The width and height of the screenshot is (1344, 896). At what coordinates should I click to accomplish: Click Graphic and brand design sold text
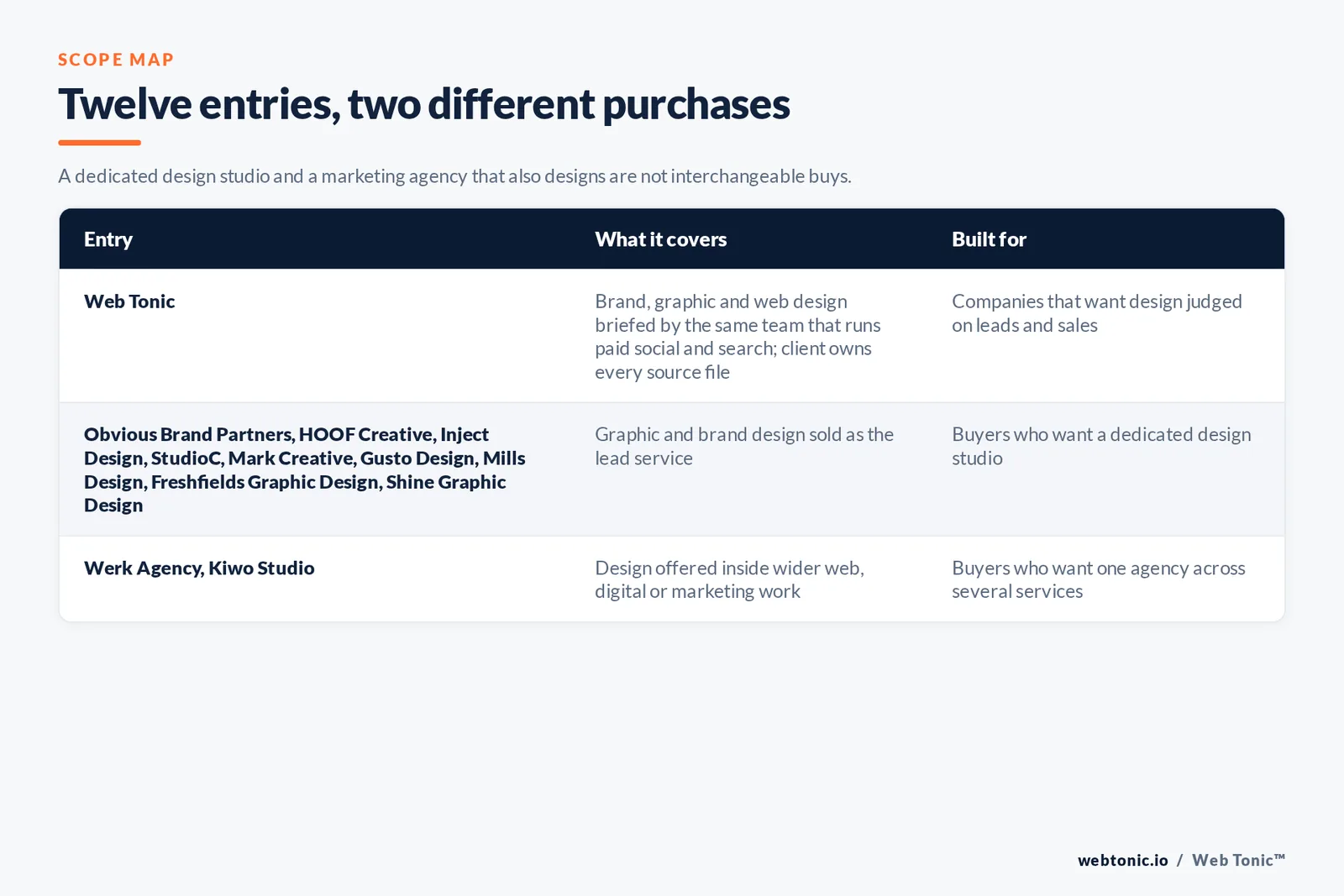[744, 446]
